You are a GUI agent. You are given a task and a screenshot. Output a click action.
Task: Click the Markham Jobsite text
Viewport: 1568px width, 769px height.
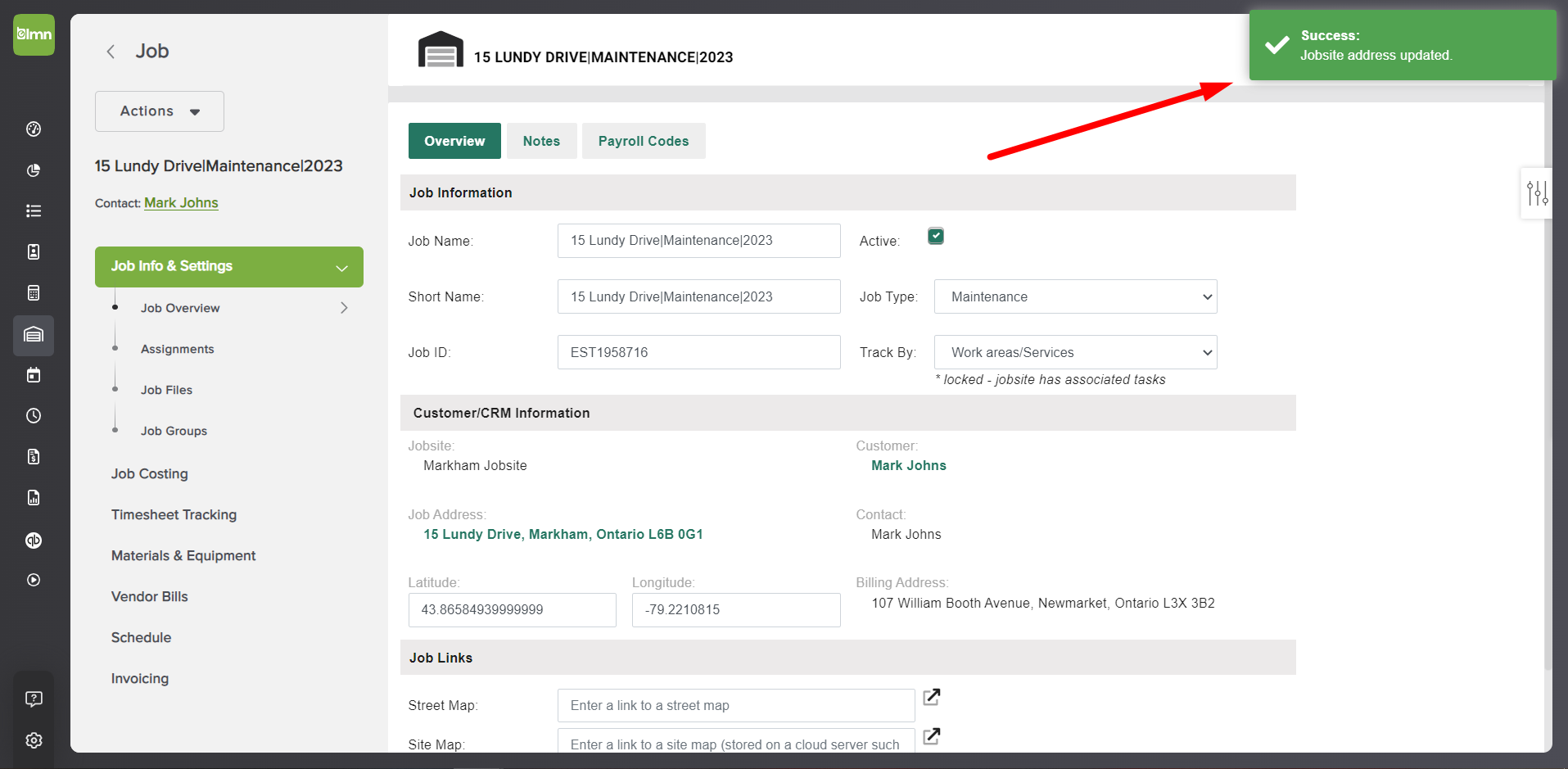point(475,465)
